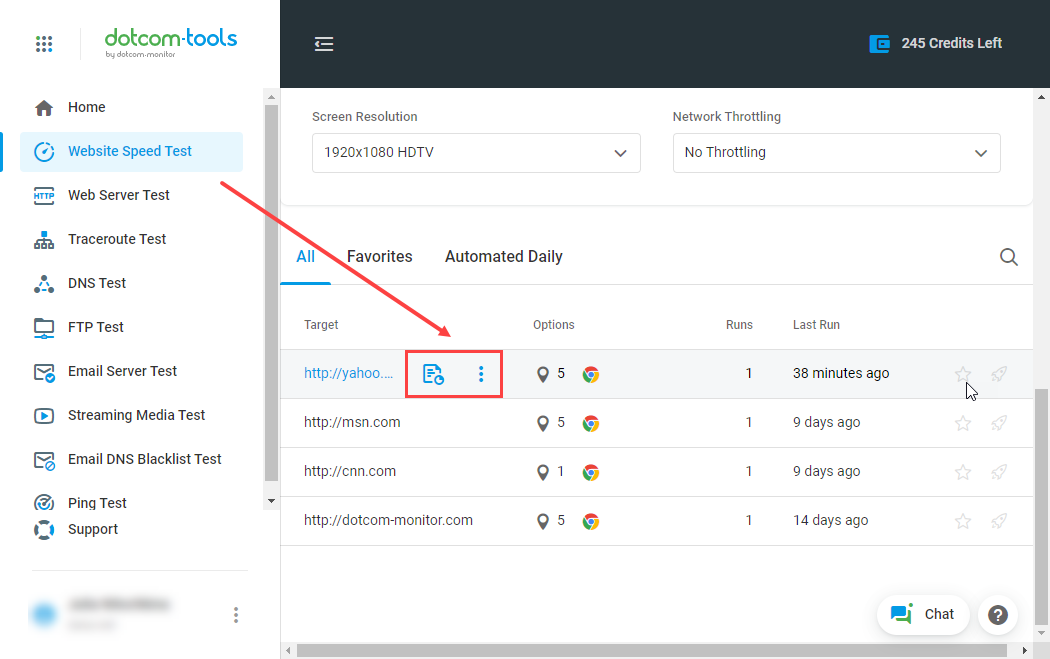Go to Traceroute Test in sidebar

pos(117,239)
